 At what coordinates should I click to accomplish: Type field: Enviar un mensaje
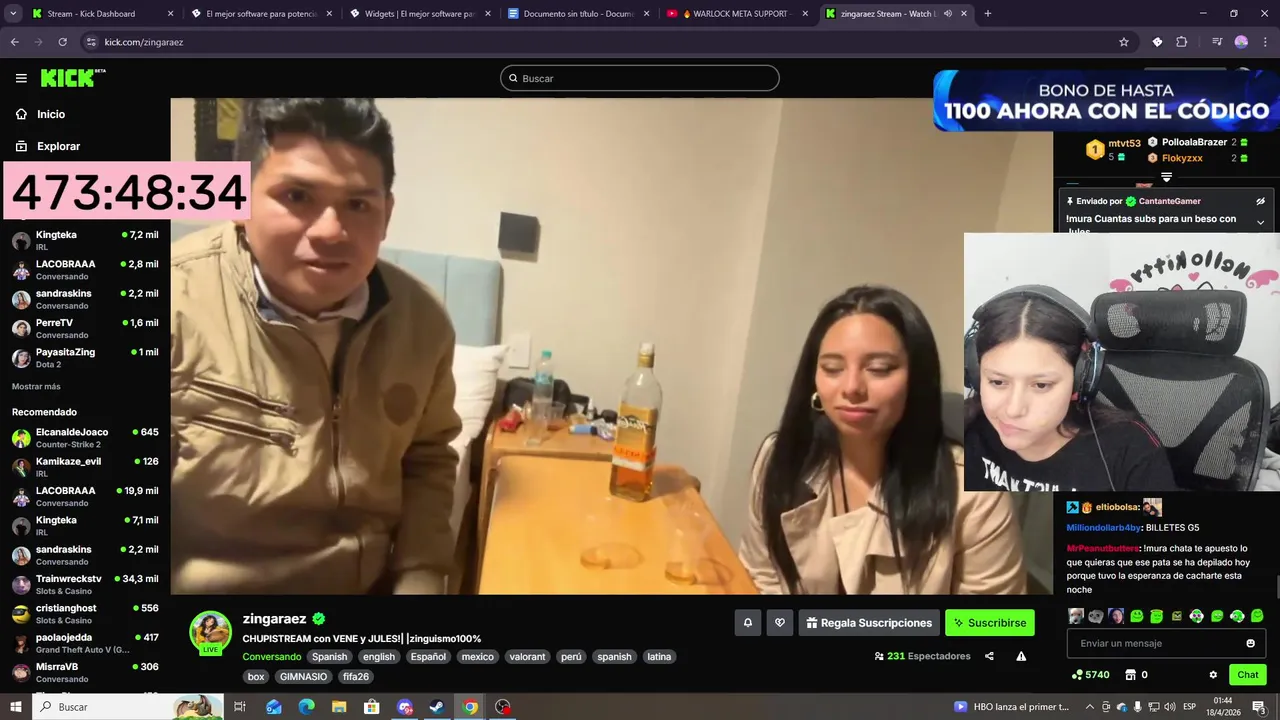pos(1155,643)
